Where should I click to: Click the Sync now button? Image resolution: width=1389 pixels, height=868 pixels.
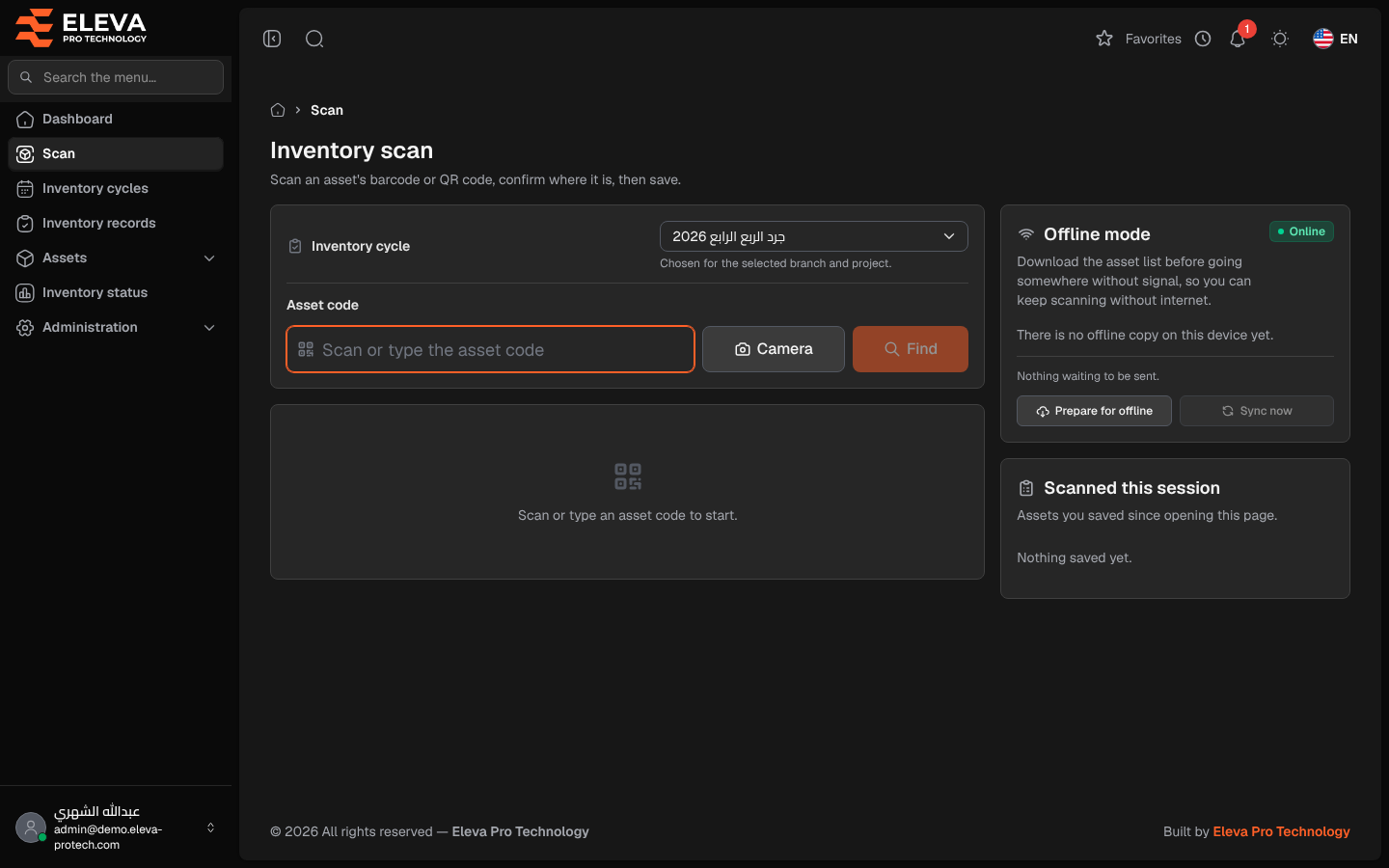coord(1257,411)
